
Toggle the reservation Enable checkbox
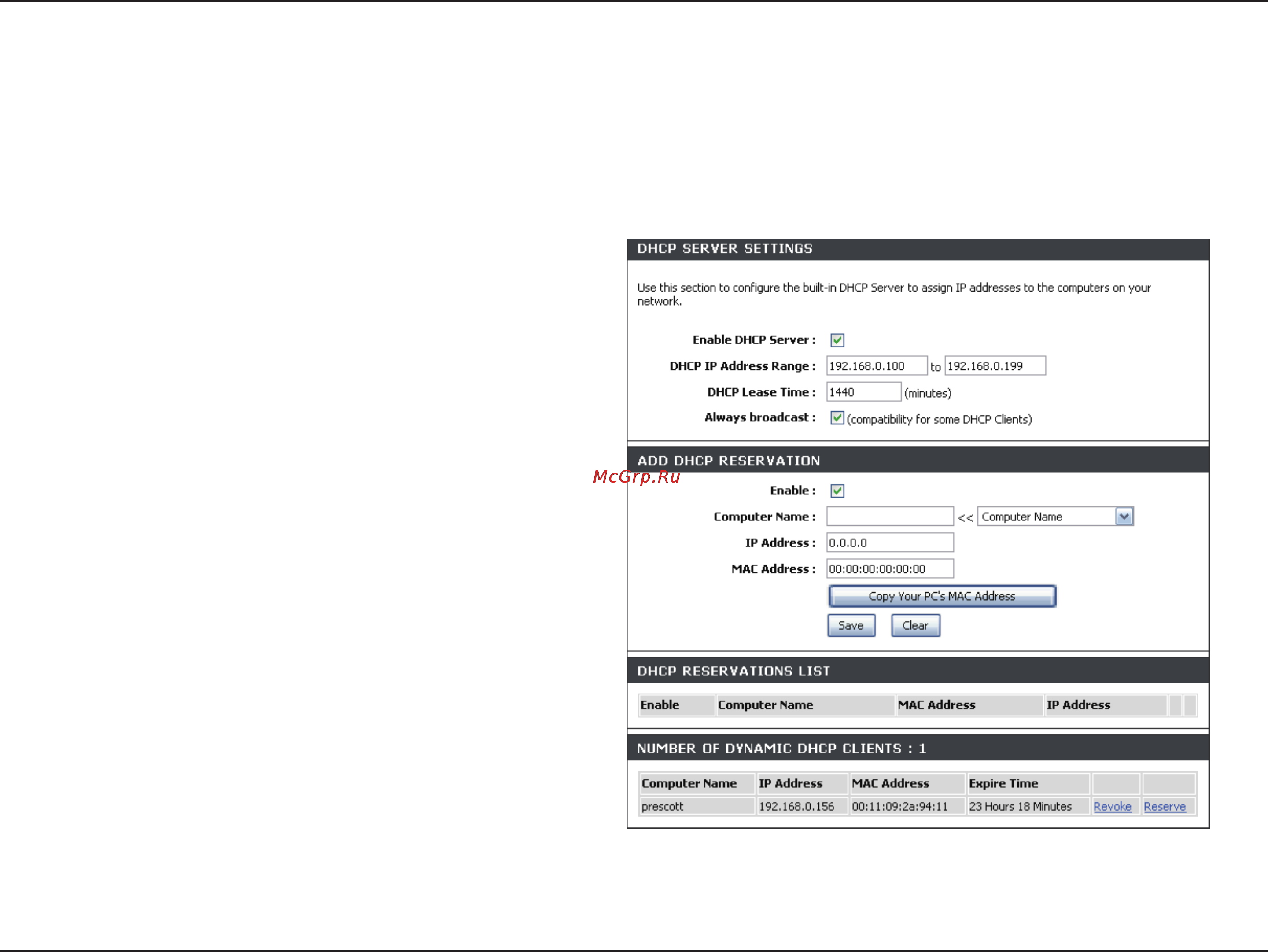pyautogui.click(x=837, y=491)
